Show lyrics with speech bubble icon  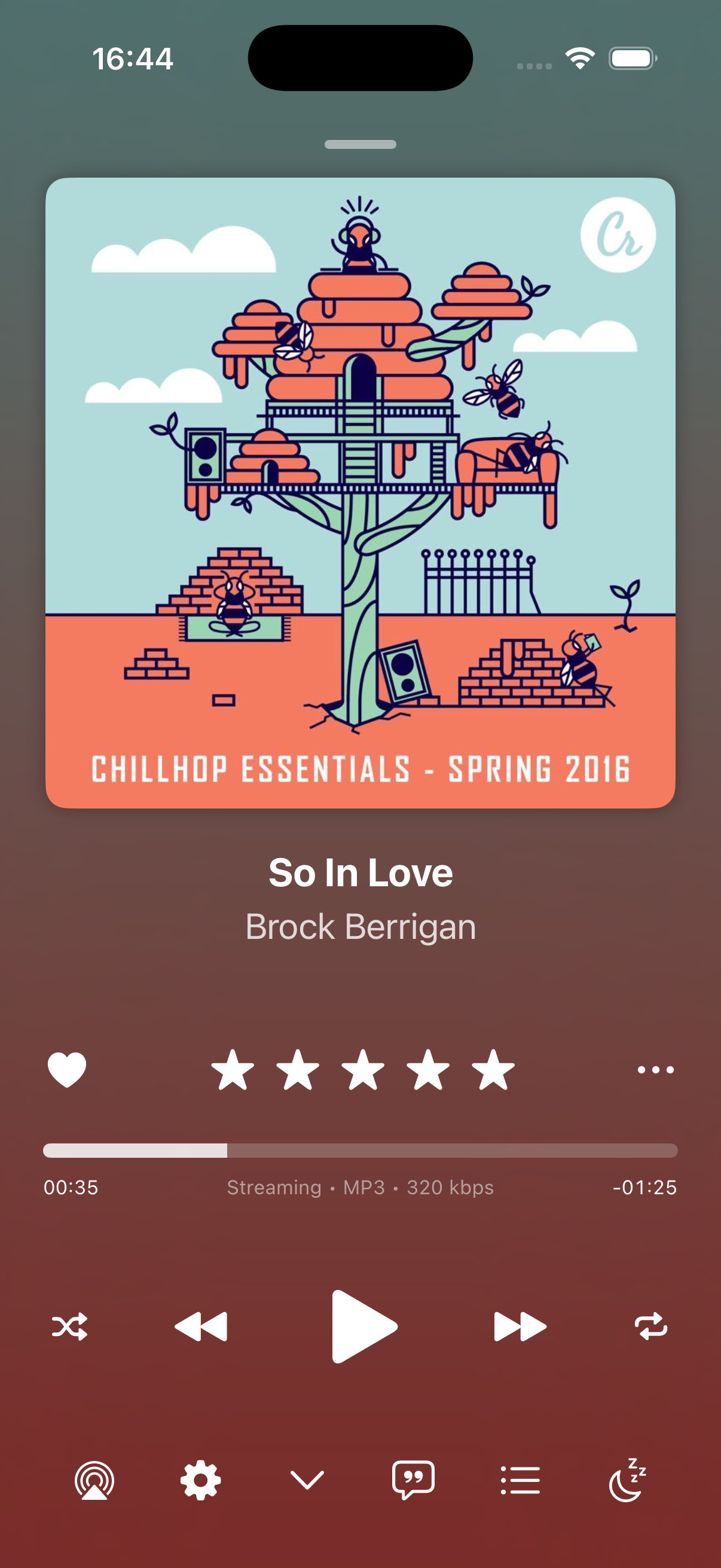[414, 1480]
